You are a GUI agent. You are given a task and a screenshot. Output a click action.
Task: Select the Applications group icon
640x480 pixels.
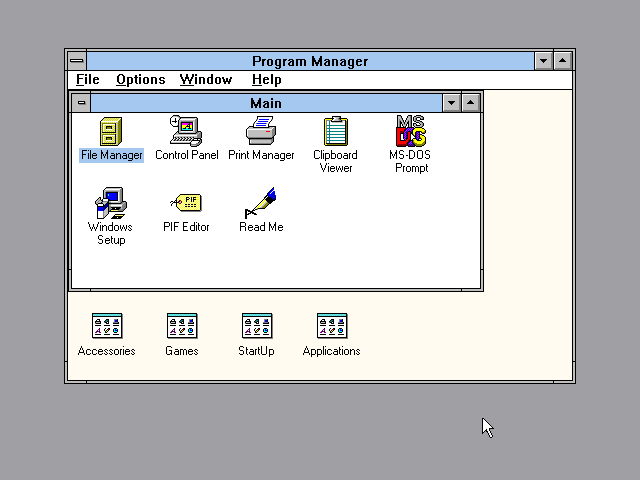click(x=332, y=326)
